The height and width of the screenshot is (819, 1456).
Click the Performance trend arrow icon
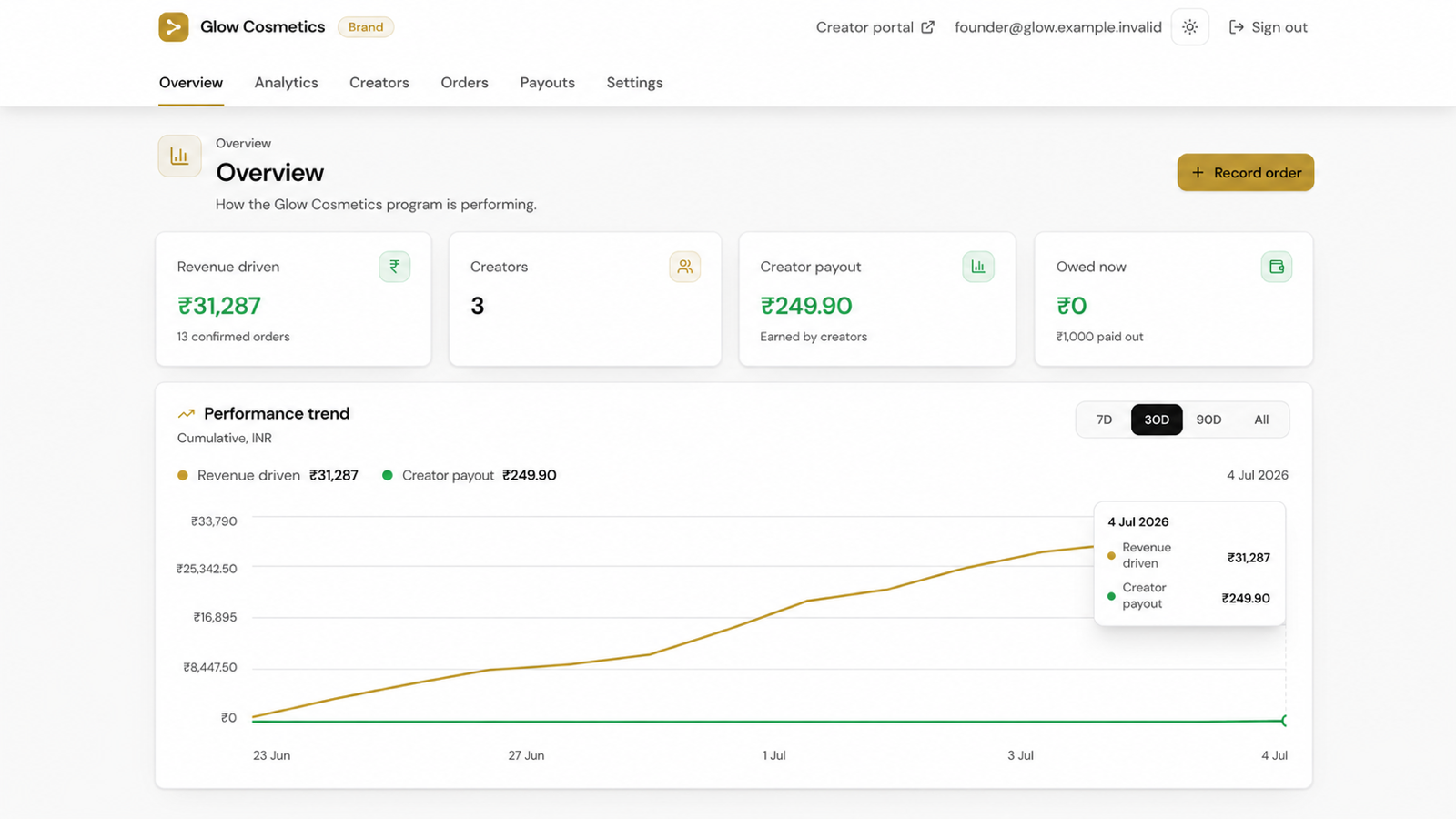coord(187,414)
